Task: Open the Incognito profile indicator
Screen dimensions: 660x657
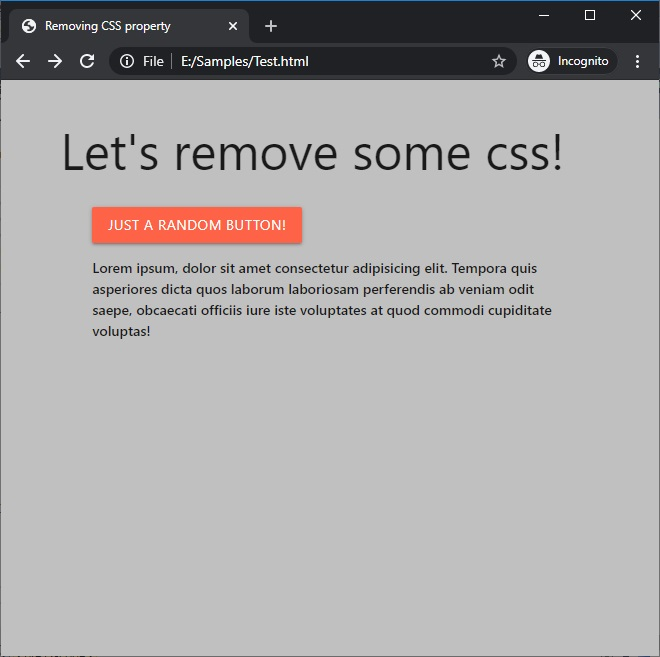Action: (572, 61)
